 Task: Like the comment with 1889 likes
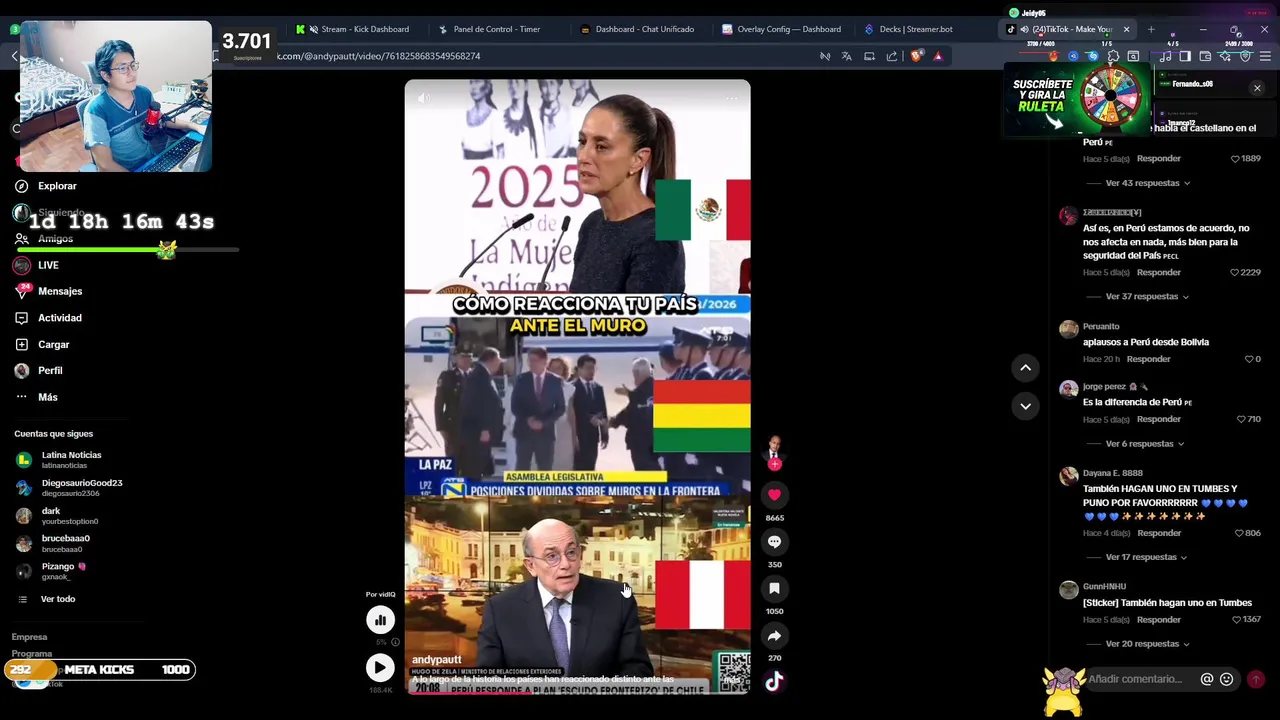[1235, 159]
